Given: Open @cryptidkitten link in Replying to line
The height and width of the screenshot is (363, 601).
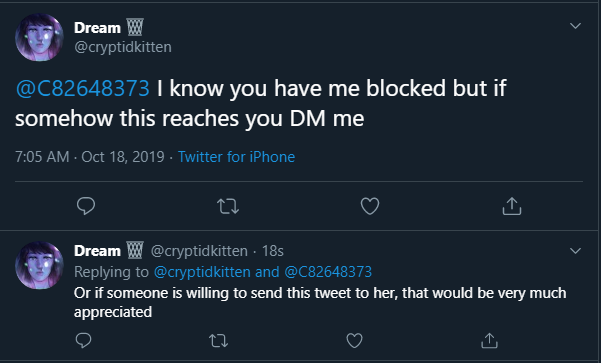Looking at the screenshot, I should click(202, 272).
